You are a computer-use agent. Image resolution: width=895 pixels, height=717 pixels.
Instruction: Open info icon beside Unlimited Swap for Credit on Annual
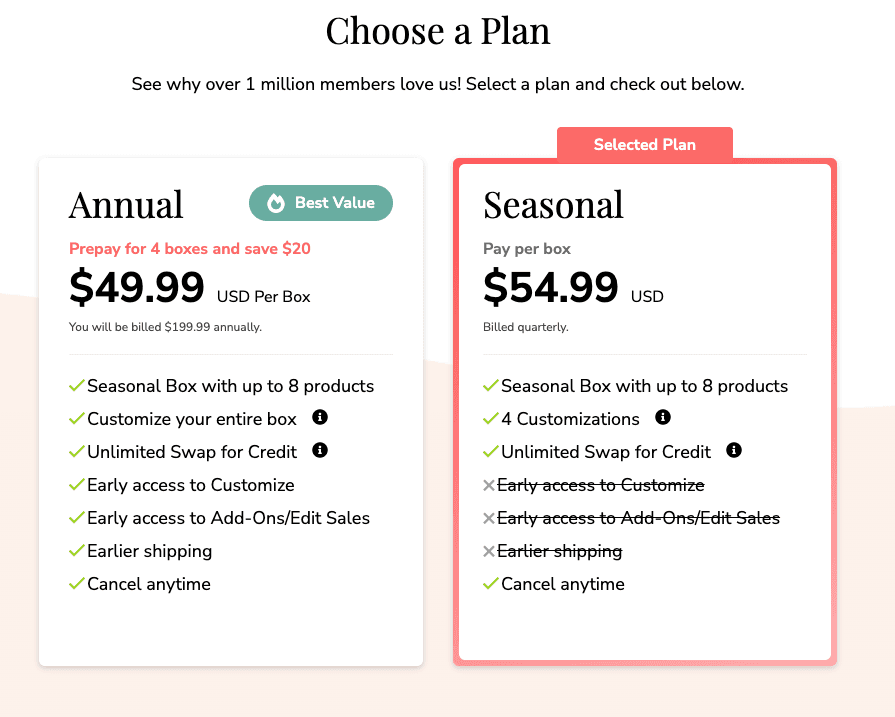coord(319,452)
